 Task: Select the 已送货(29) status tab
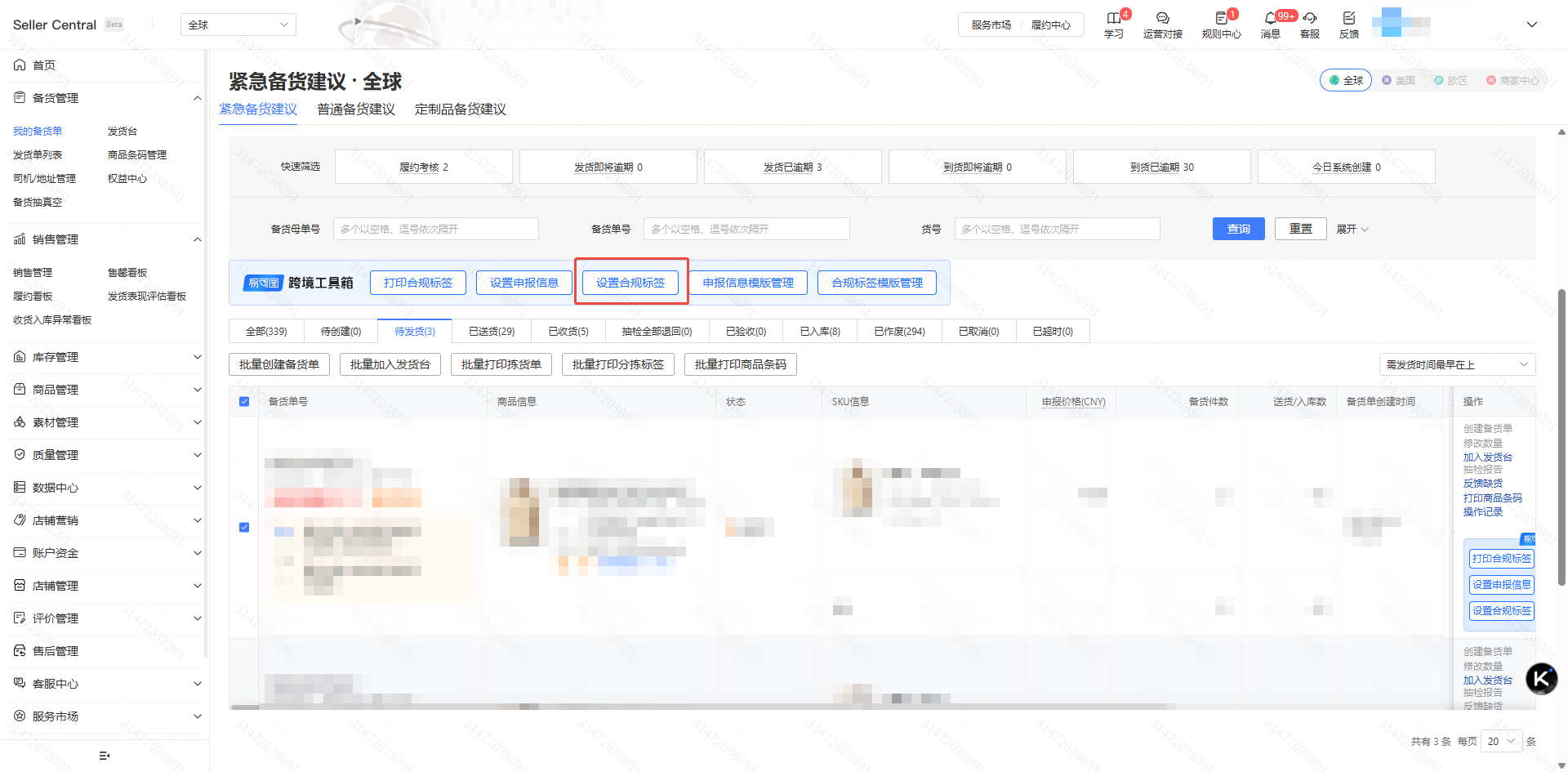coord(491,331)
